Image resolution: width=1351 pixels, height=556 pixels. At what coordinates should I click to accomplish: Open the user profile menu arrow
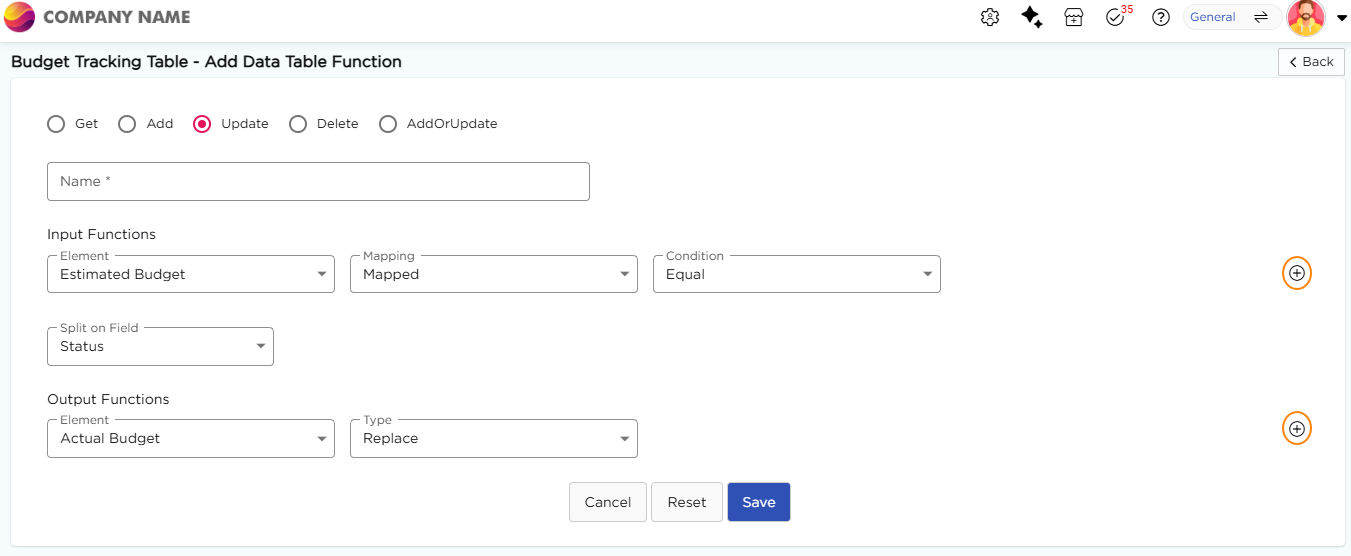[x=1342, y=17]
